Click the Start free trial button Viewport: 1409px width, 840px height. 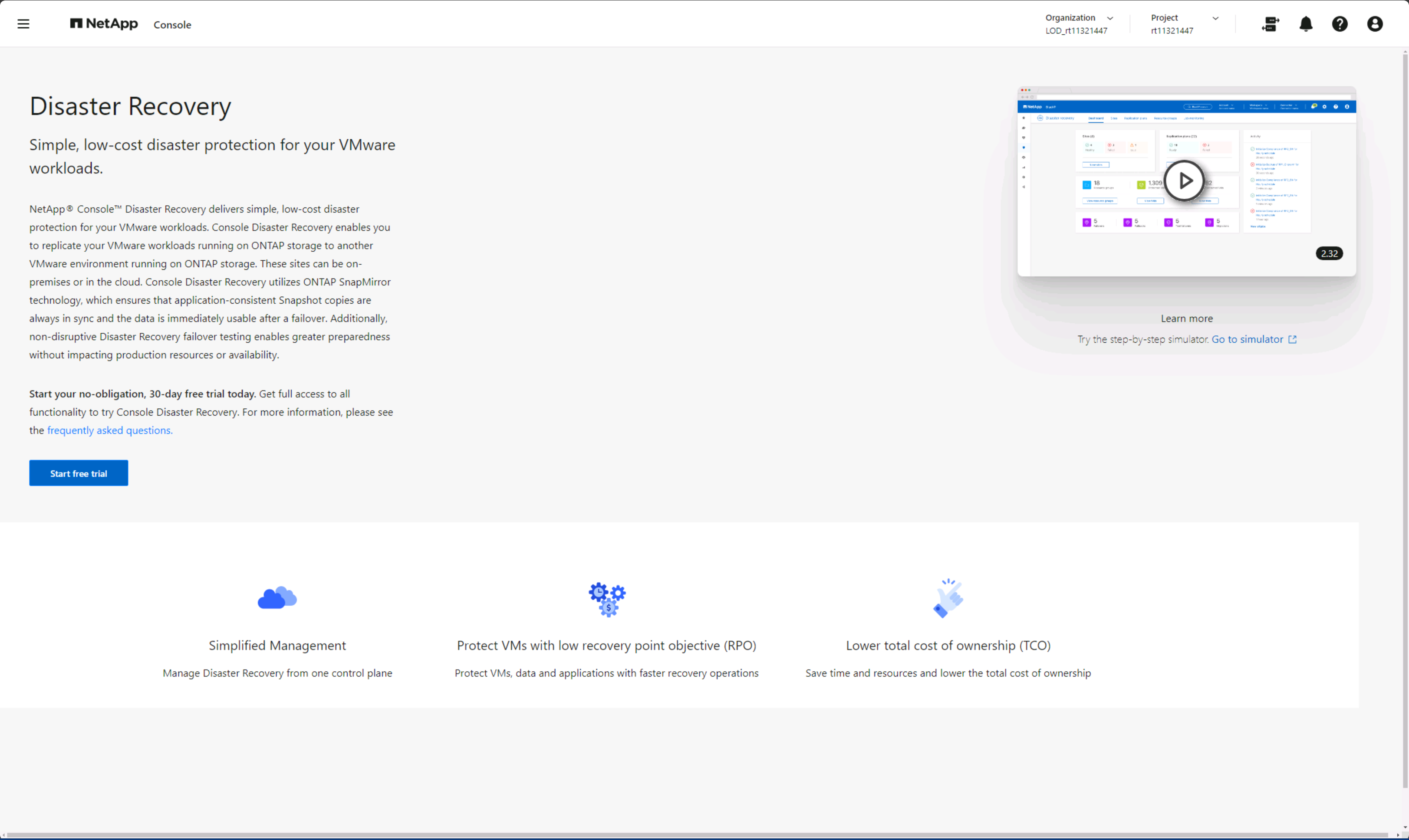click(78, 473)
